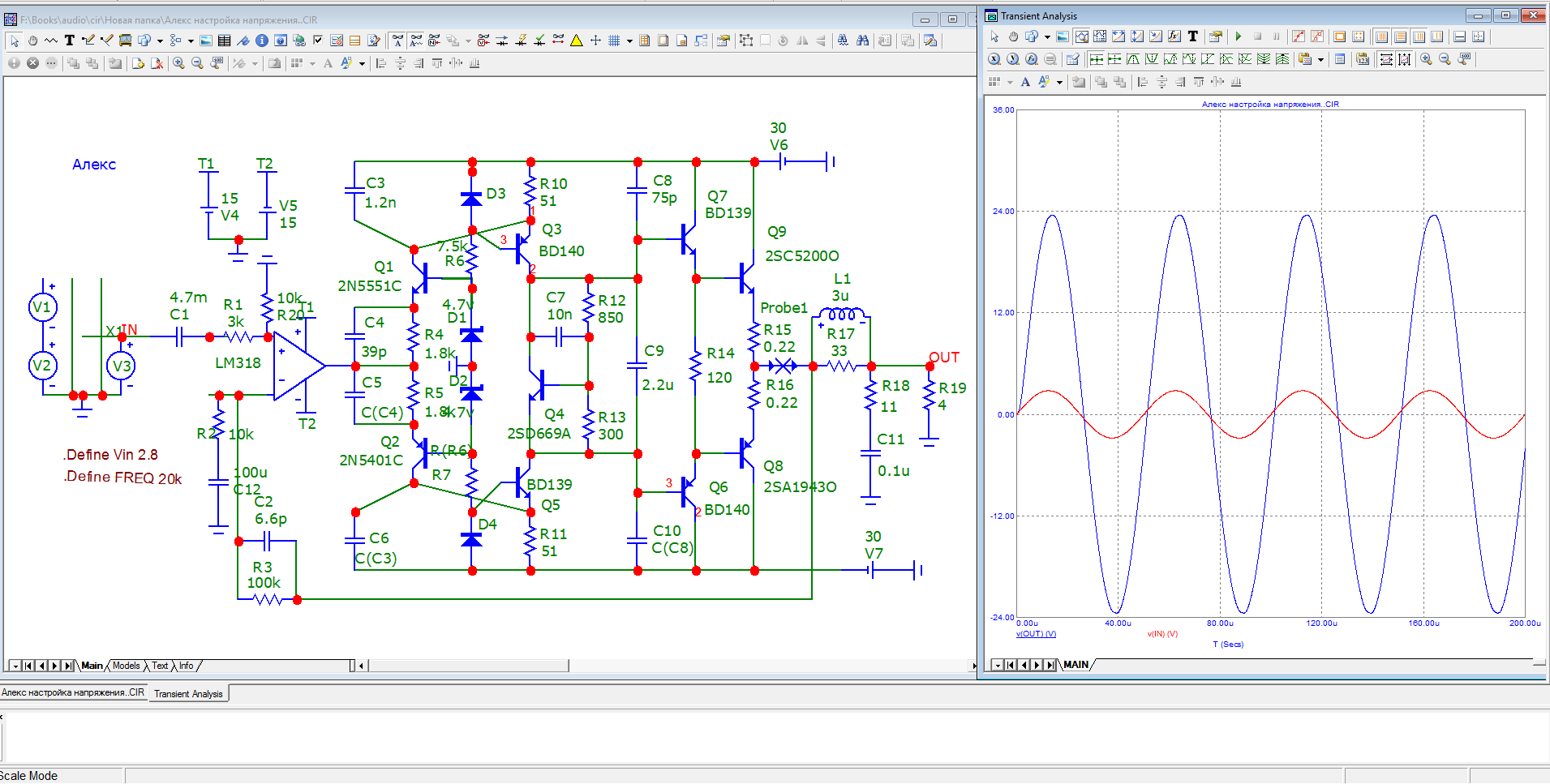Click the v(IN) (V) red waveform label

[1162, 634]
